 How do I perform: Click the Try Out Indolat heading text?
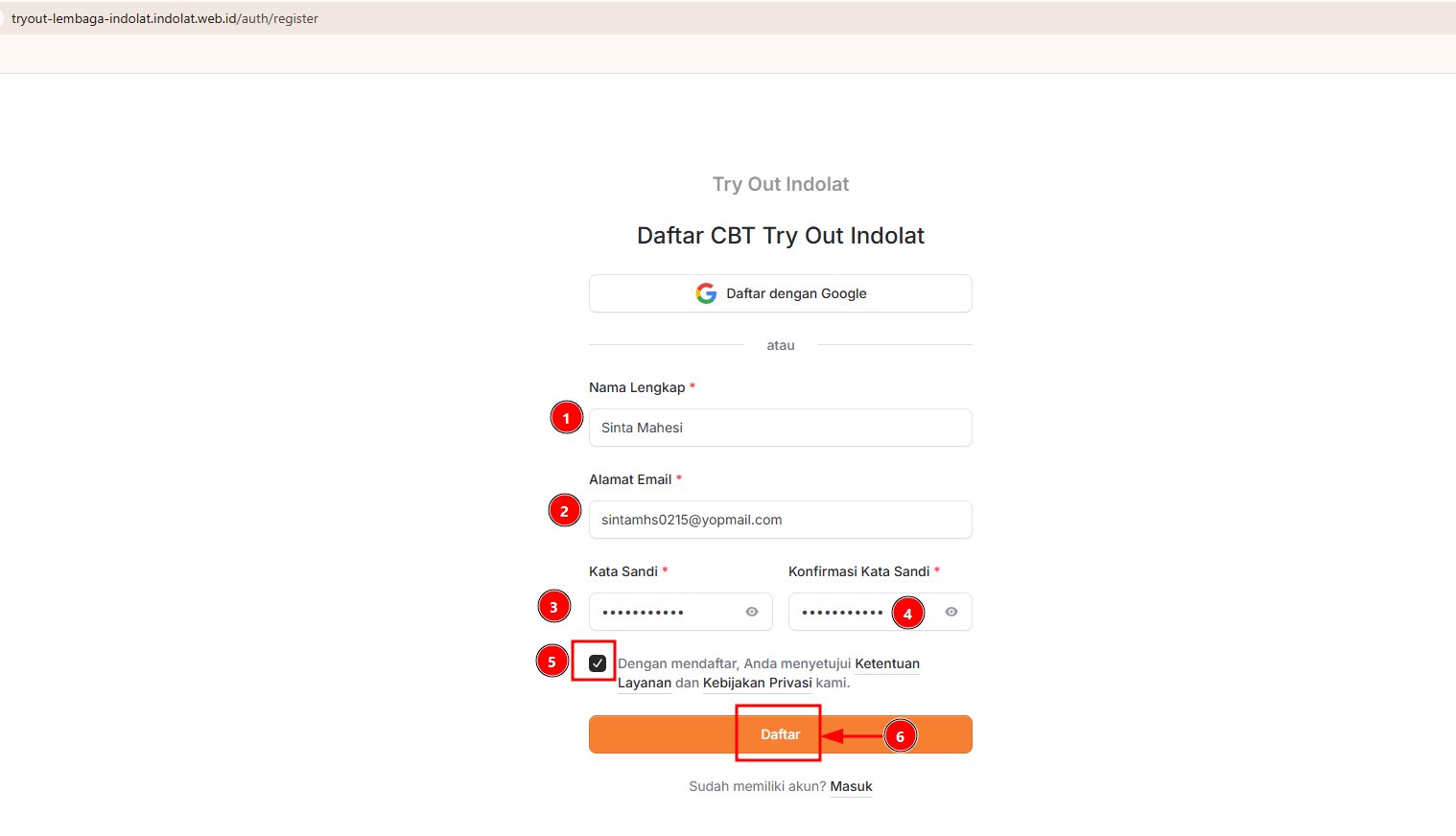(781, 184)
